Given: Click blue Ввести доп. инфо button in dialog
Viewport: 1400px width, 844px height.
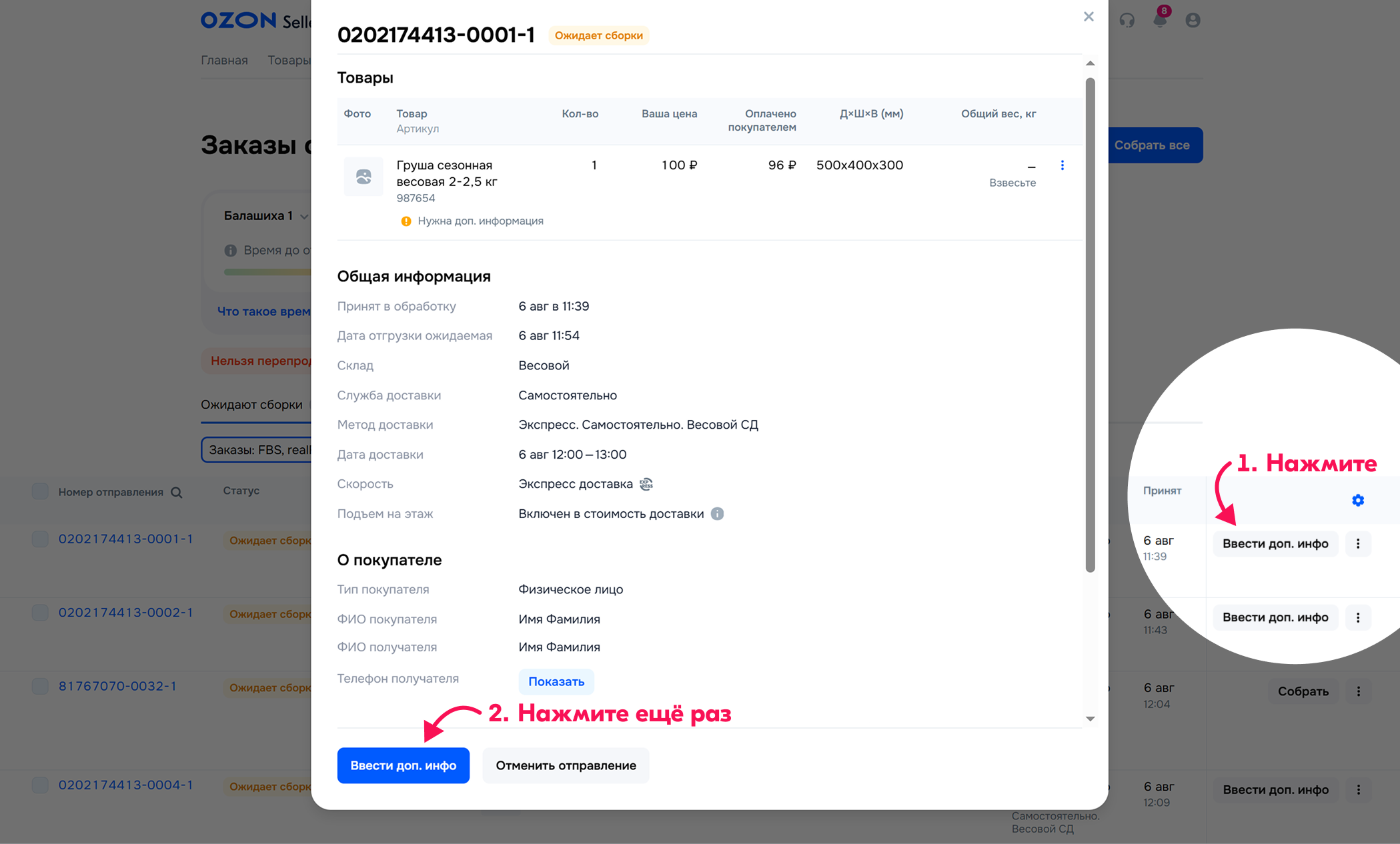Looking at the screenshot, I should (x=404, y=765).
